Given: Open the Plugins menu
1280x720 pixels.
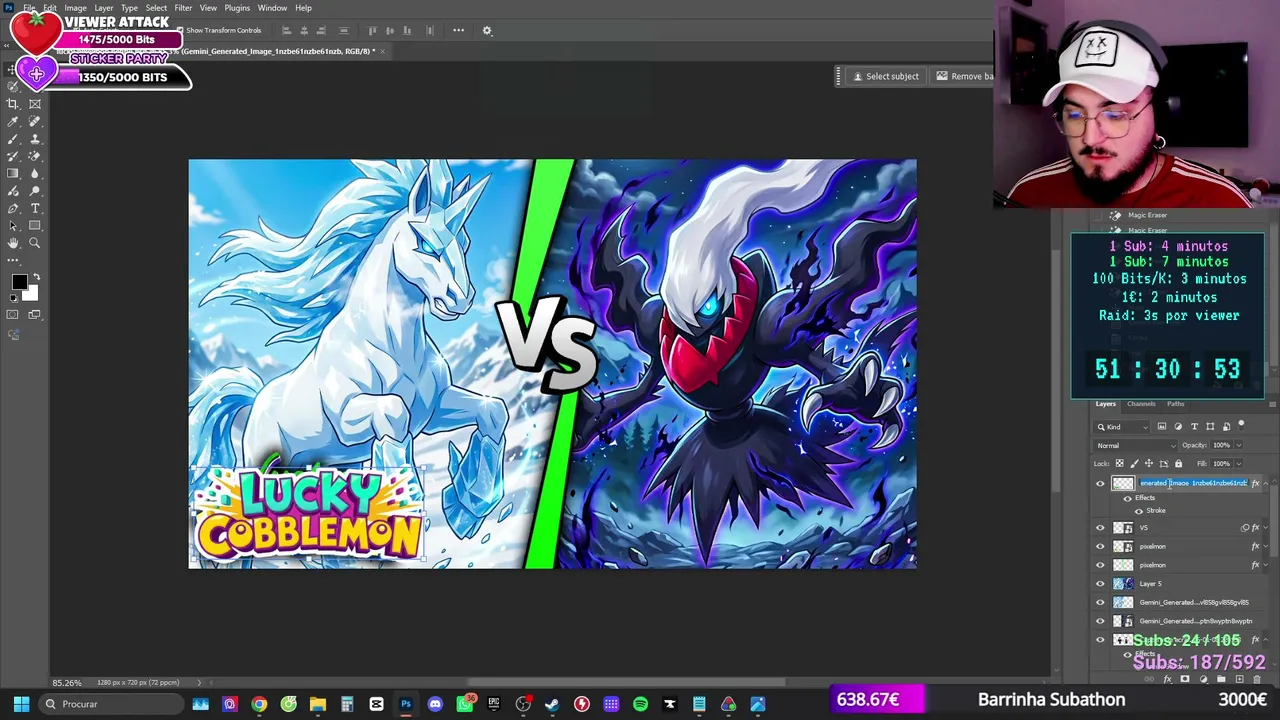Looking at the screenshot, I should point(237,8).
